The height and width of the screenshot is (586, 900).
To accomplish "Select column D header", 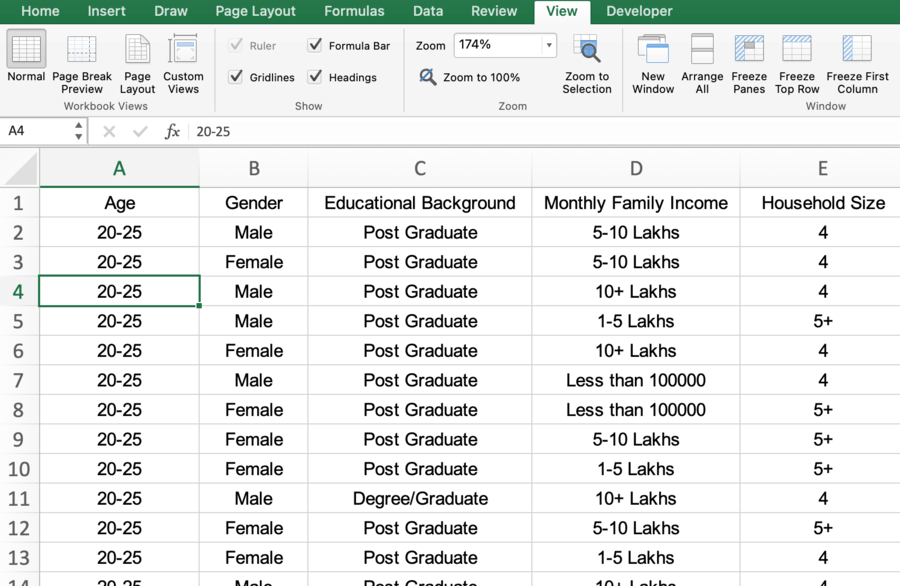I will 636,169.
